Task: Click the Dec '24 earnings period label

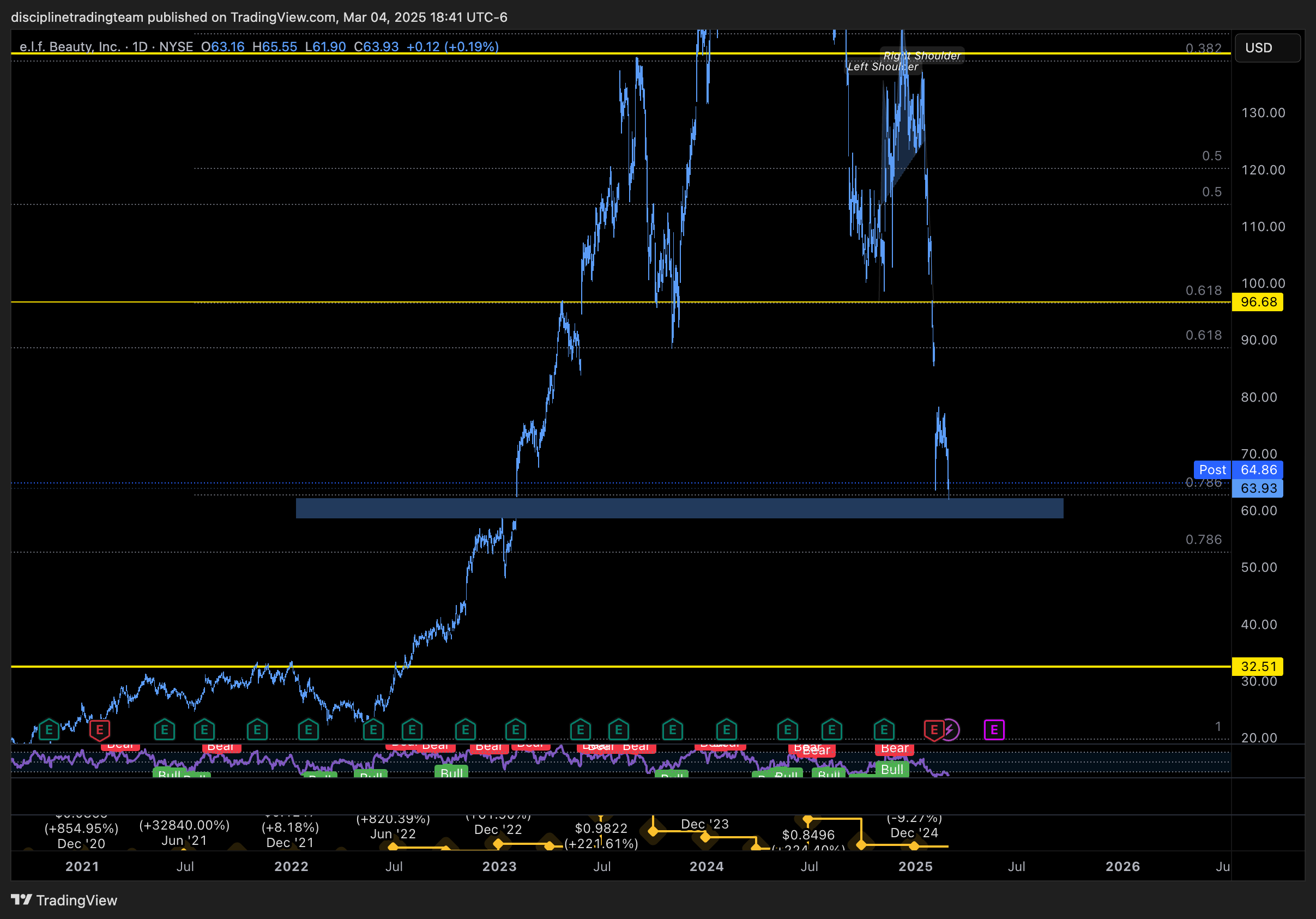Action: pos(914,833)
